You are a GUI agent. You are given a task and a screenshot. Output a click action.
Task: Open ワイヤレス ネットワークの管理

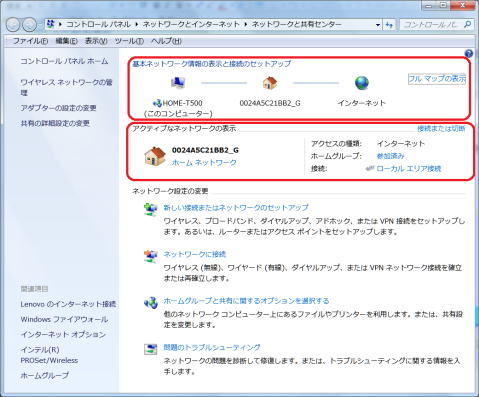tap(66, 87)
